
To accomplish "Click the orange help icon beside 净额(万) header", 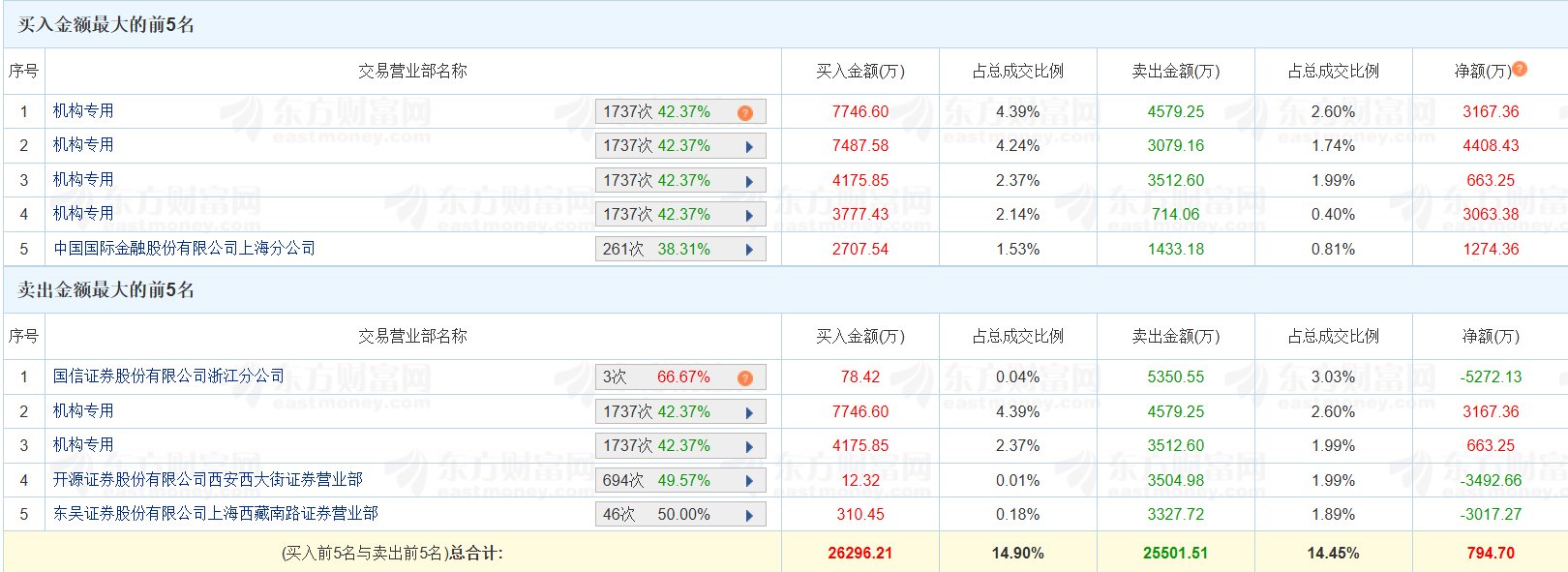I will click(x=1520, y=69).
